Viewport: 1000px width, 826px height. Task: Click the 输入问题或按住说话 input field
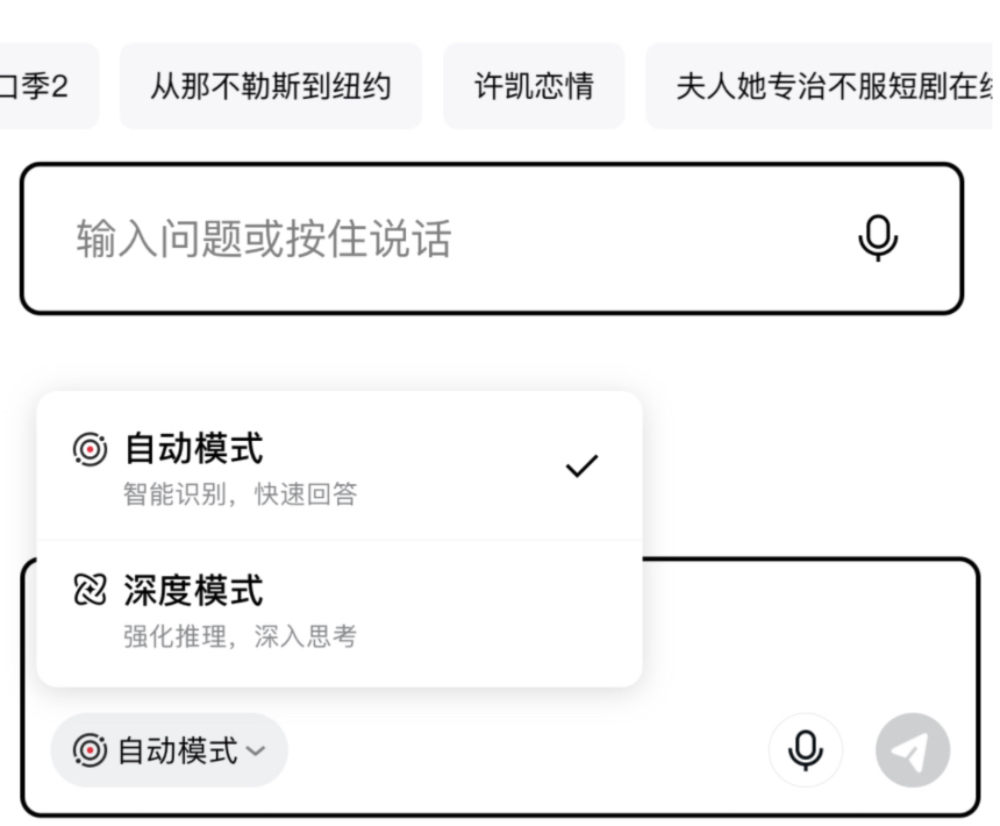pos(300,237)
